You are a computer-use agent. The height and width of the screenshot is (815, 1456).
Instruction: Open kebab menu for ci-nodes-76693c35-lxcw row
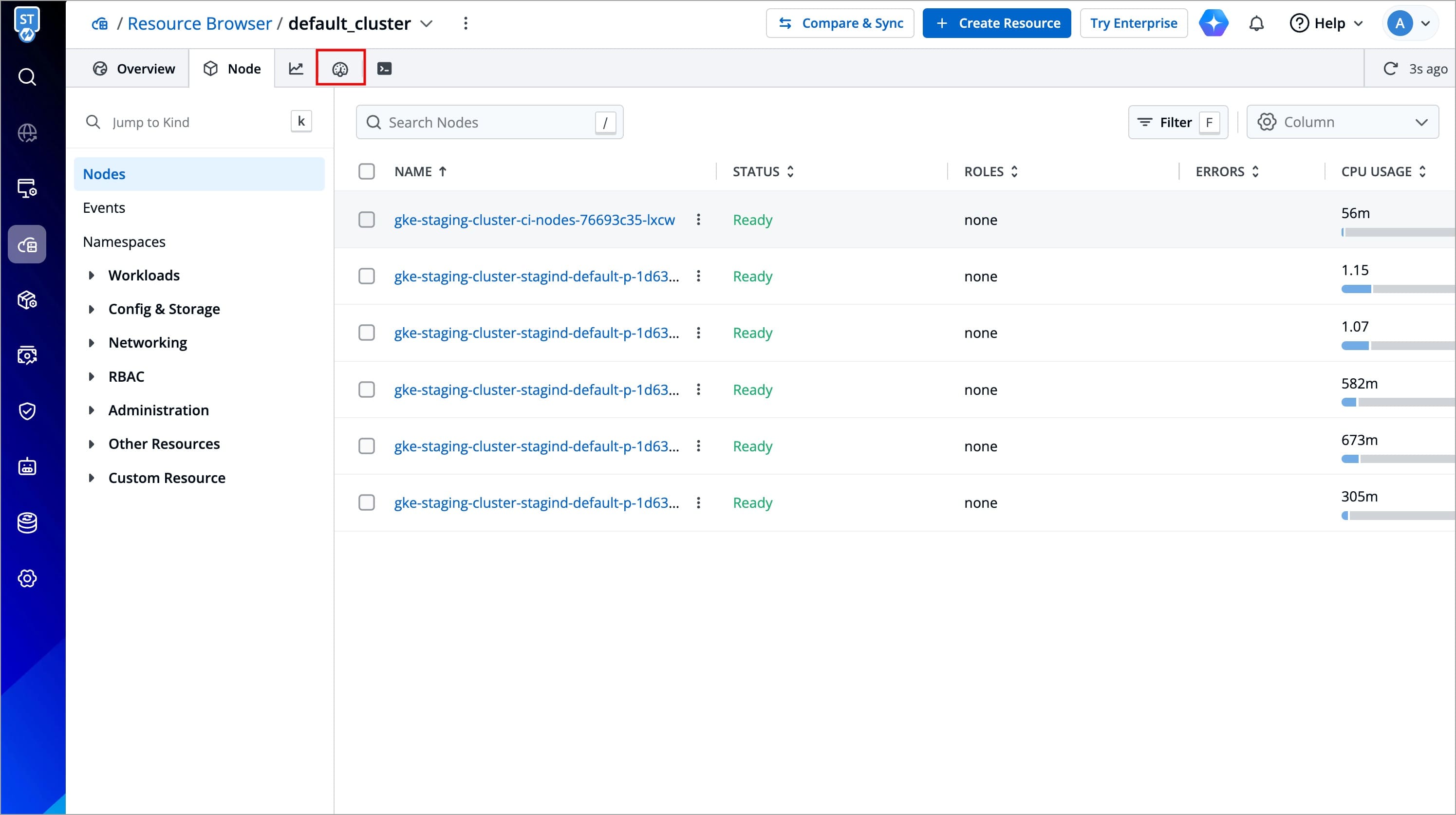[x=699, y=220]
